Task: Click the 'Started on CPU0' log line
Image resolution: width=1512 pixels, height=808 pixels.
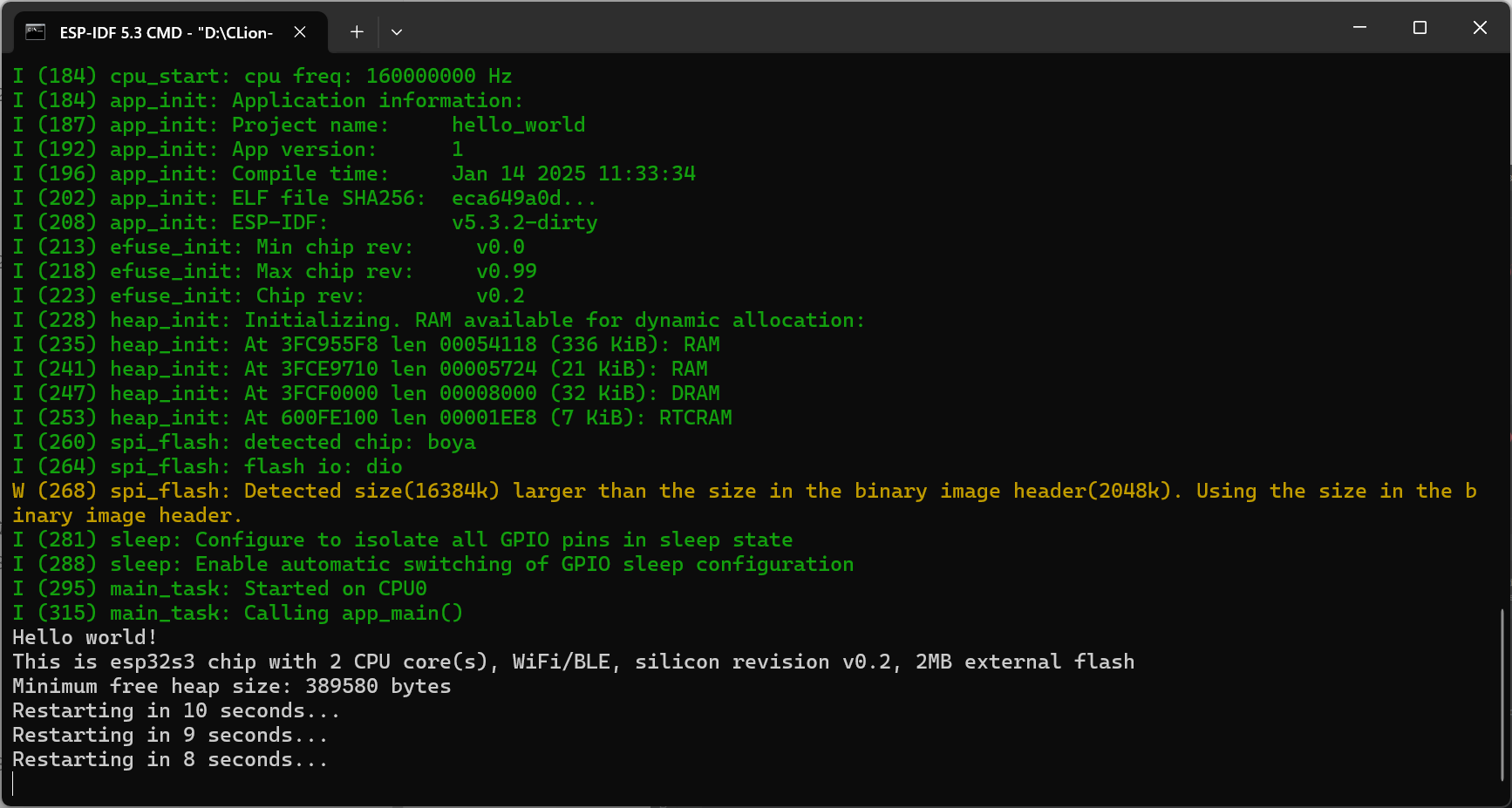Action: pyautogui.click(x=220, y=589)
